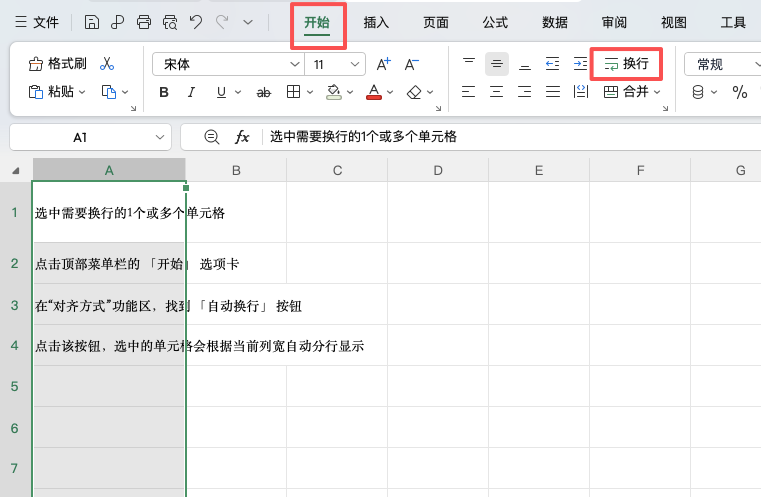This screenshot has width=761, height=497.
Task: Expand the 合并 merge options arrow
Action: (657, 92)
